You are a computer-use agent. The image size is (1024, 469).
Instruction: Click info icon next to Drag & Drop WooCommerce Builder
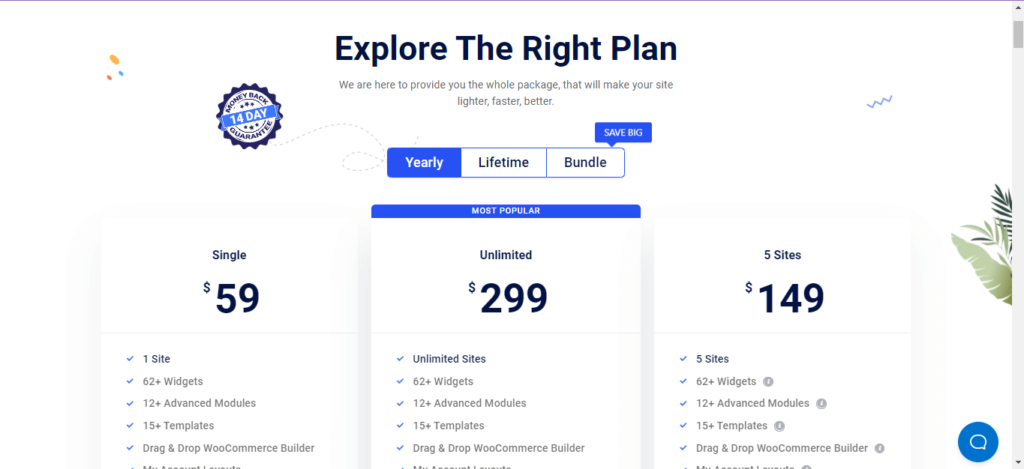click(x=880, y=448)
